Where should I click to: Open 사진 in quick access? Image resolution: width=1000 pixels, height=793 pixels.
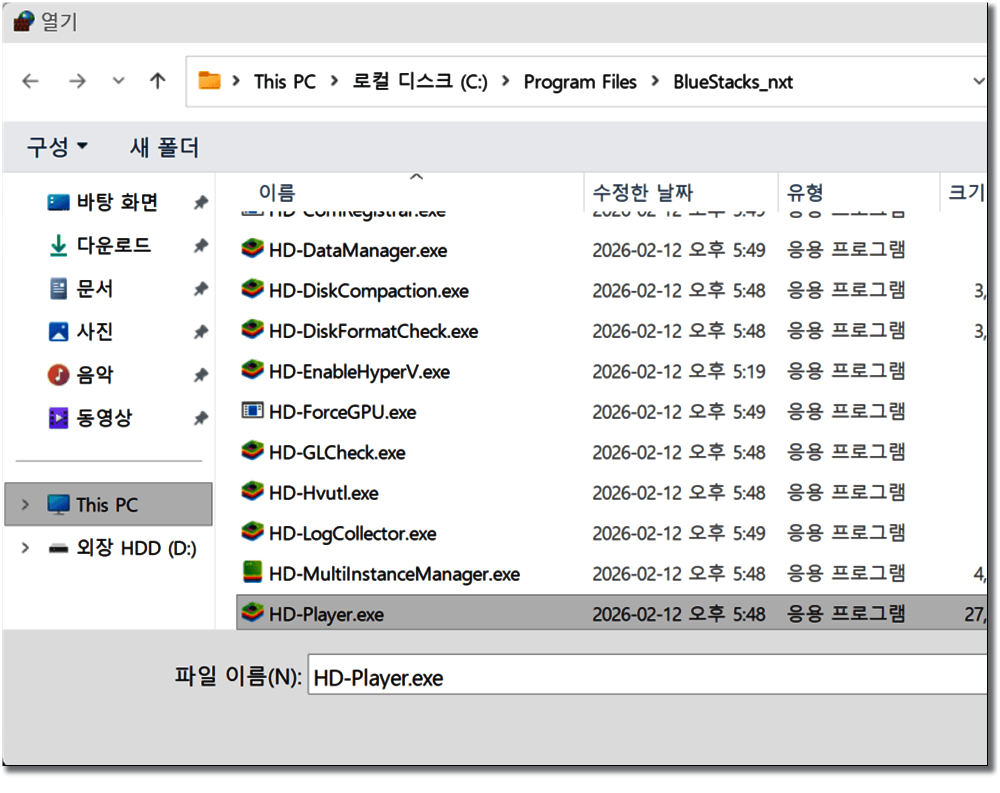pos(94,331)
